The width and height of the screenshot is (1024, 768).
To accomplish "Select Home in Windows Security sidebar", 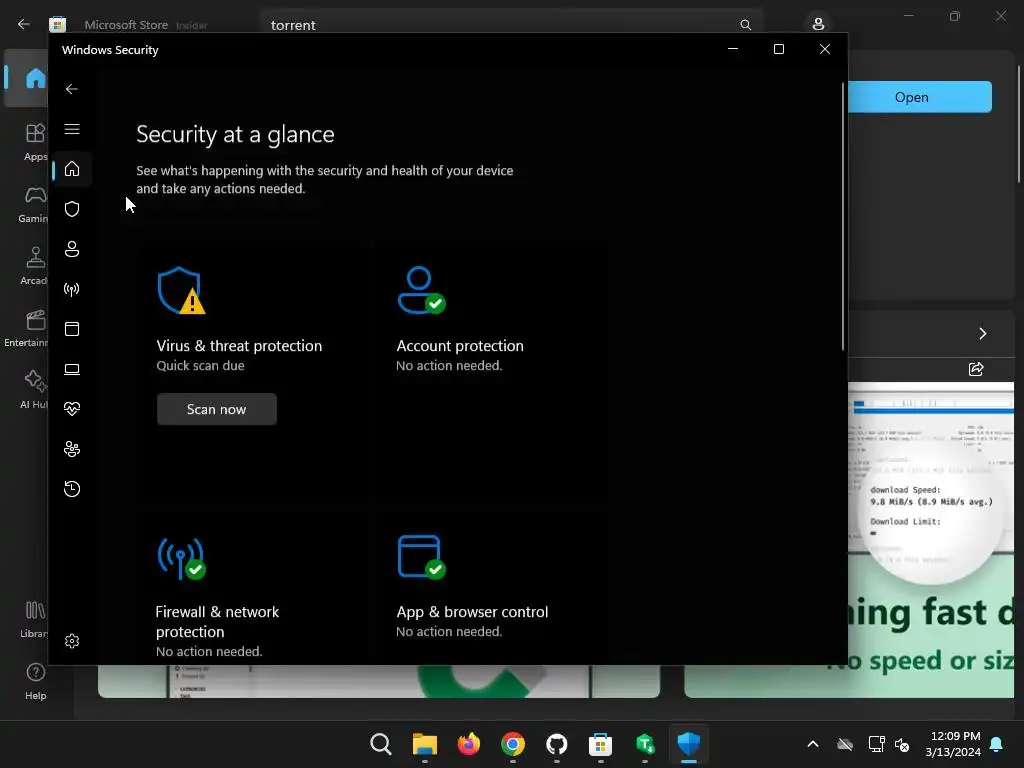I will [x=72, y=169].
